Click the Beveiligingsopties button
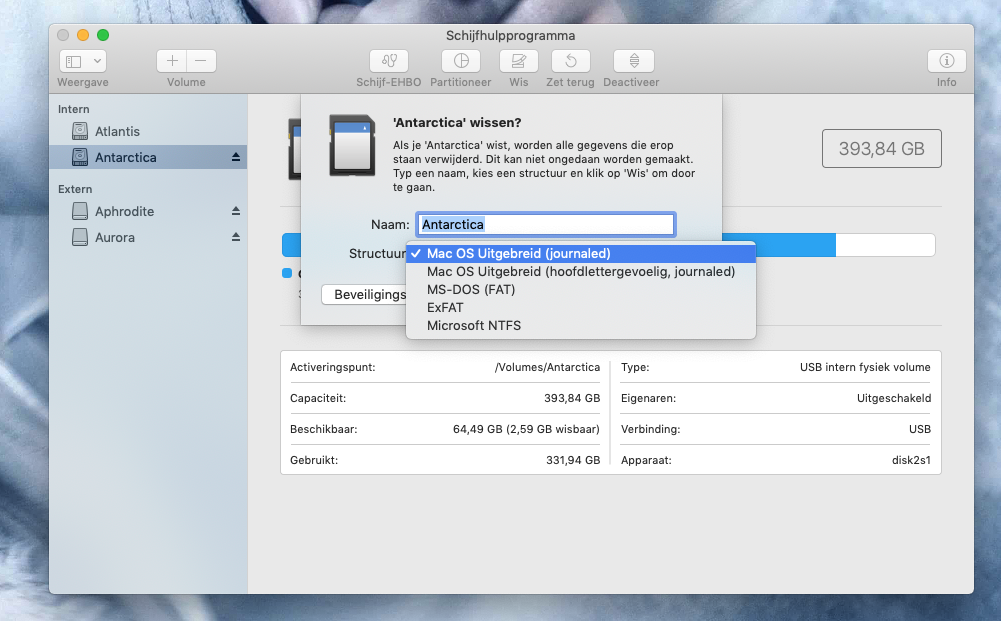This screenshot has height=621, width=1001. pyautogui.click(x=364, y=294)
